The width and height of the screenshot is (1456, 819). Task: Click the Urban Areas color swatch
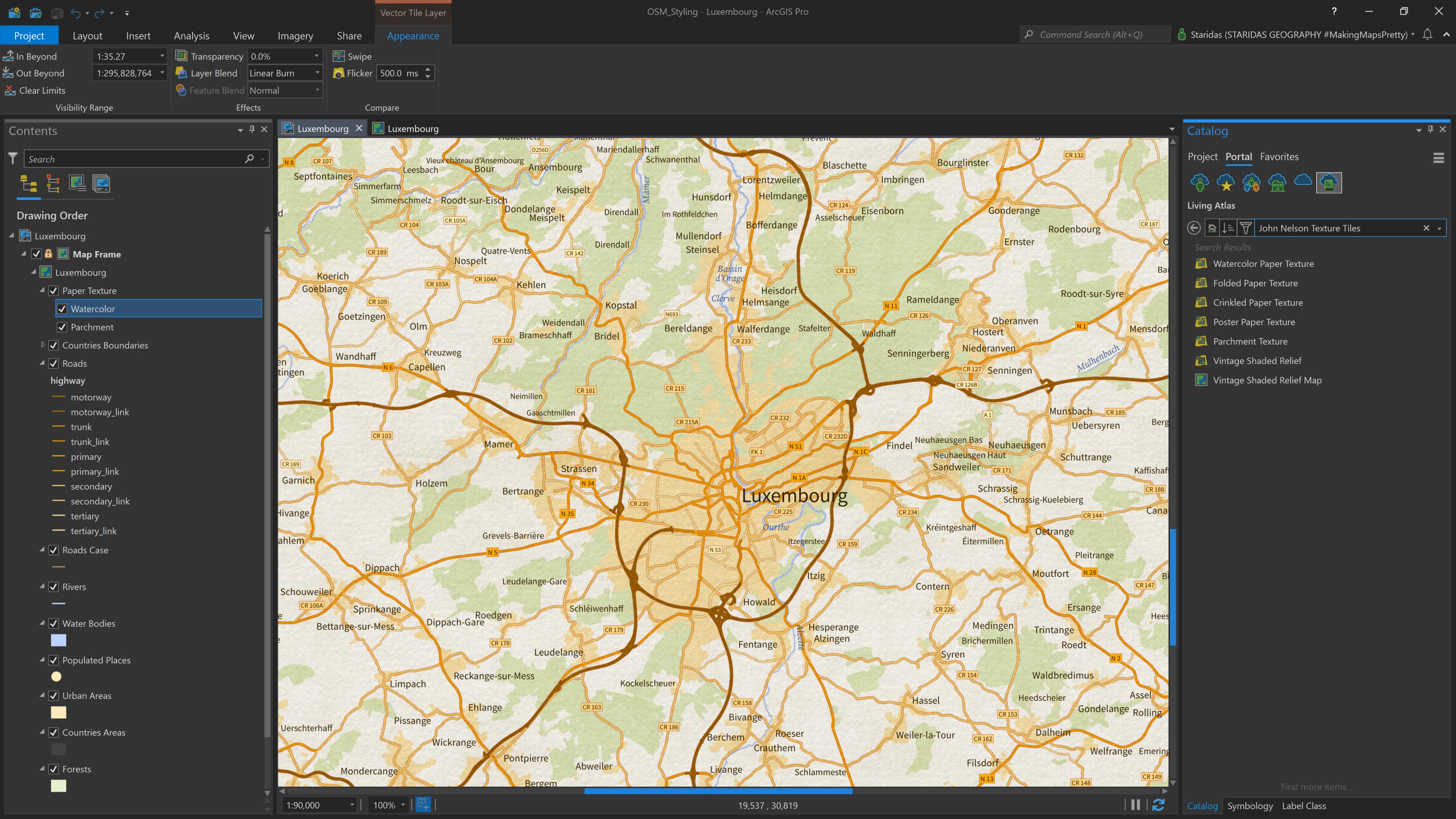58,713
